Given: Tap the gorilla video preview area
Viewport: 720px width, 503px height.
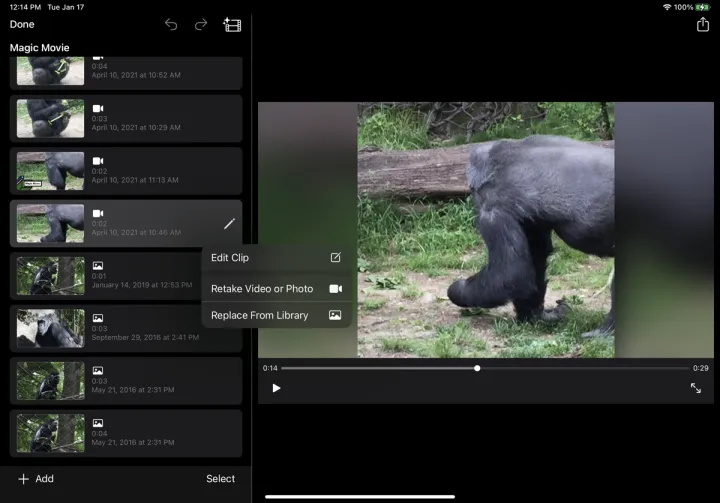Looking at the screenshot, I should (x=486, y=230).
